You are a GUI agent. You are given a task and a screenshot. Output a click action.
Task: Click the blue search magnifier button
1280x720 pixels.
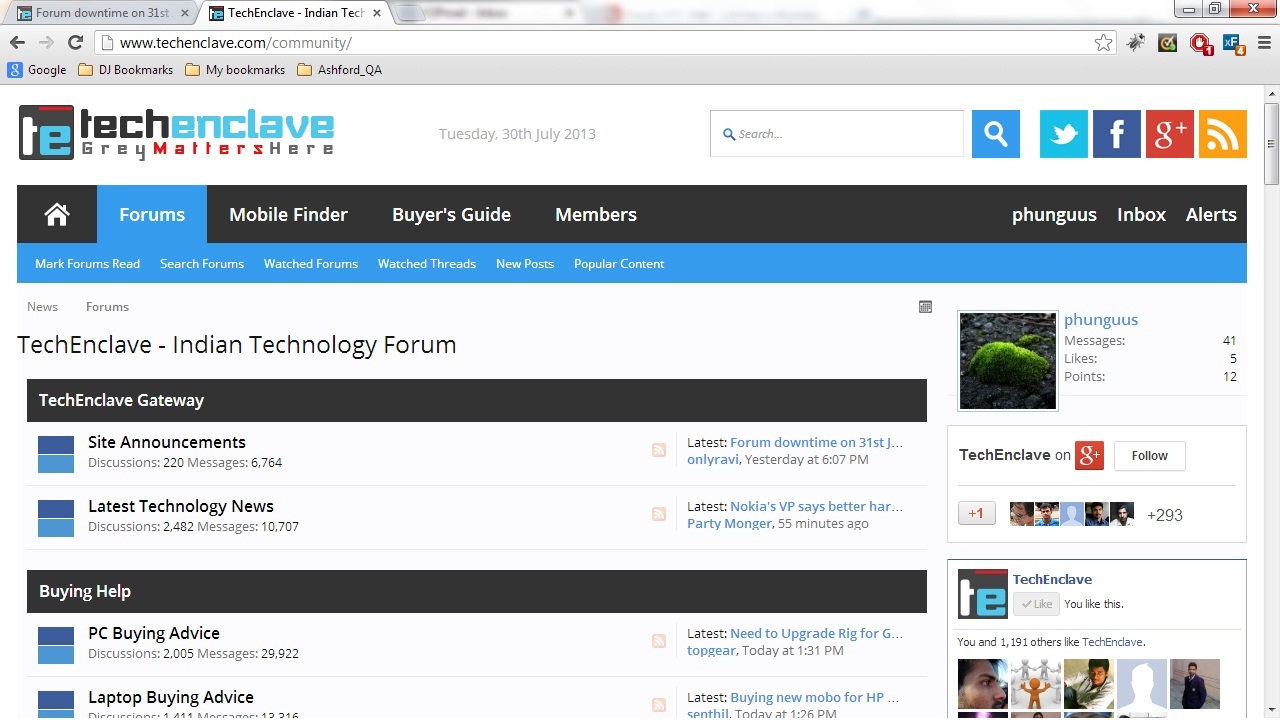996,134
